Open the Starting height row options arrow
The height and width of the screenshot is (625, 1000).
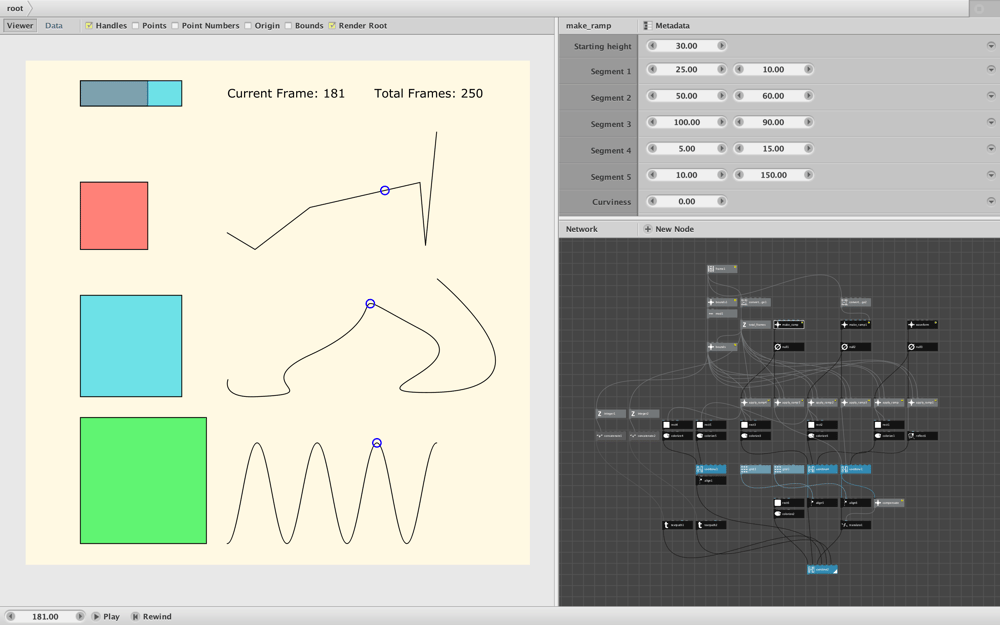[x=991, y=46]
